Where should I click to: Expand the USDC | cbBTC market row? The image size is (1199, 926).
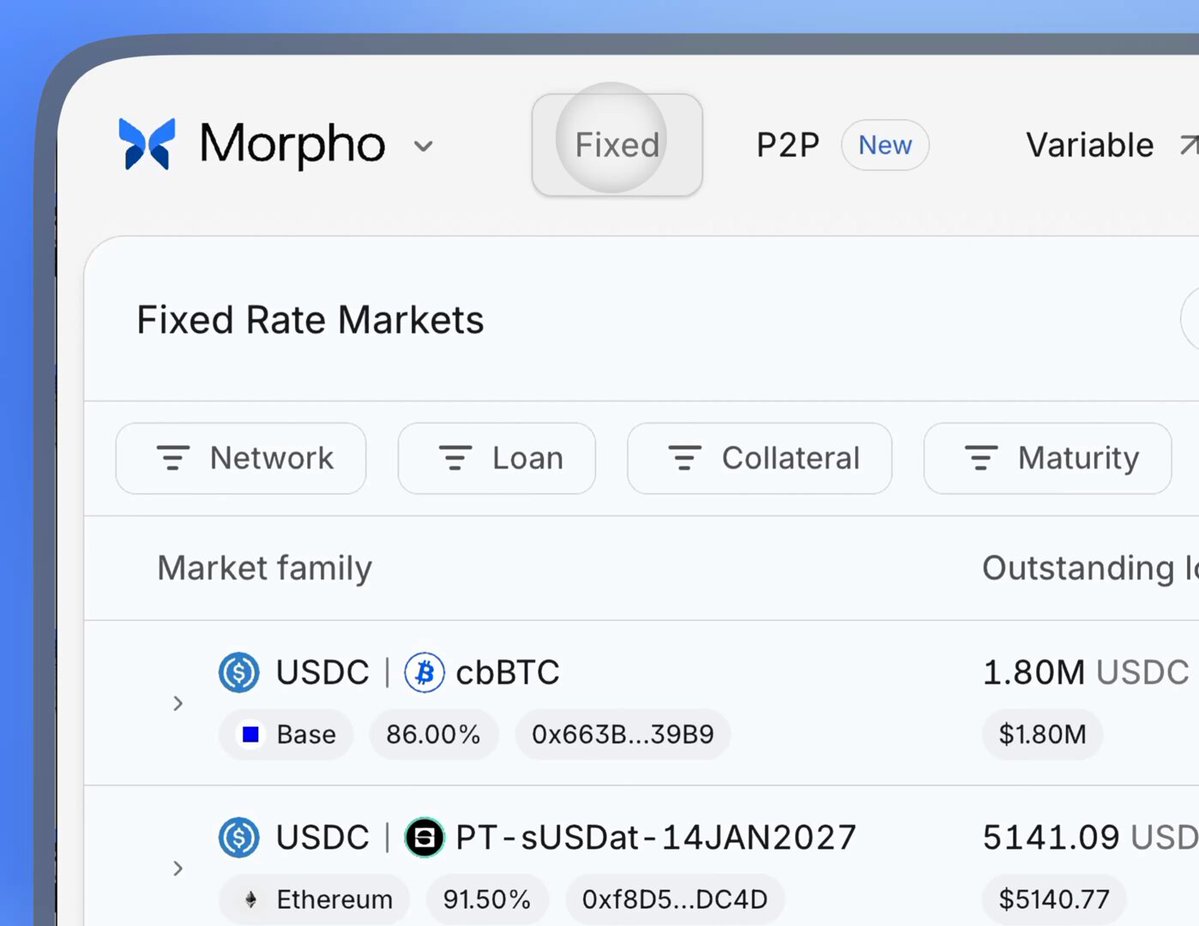pyautogui.click(x=177, y=703)
